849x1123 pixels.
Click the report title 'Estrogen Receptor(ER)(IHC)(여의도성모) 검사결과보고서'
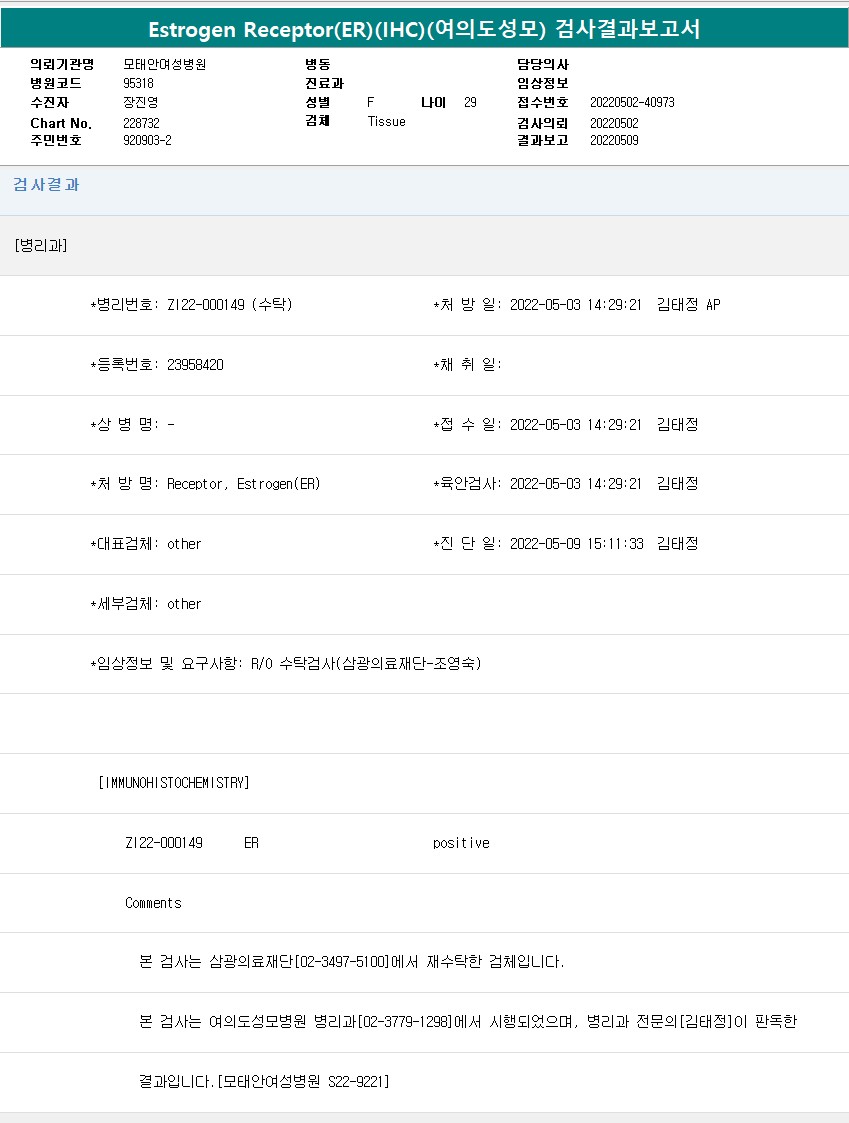coord(424,29)
